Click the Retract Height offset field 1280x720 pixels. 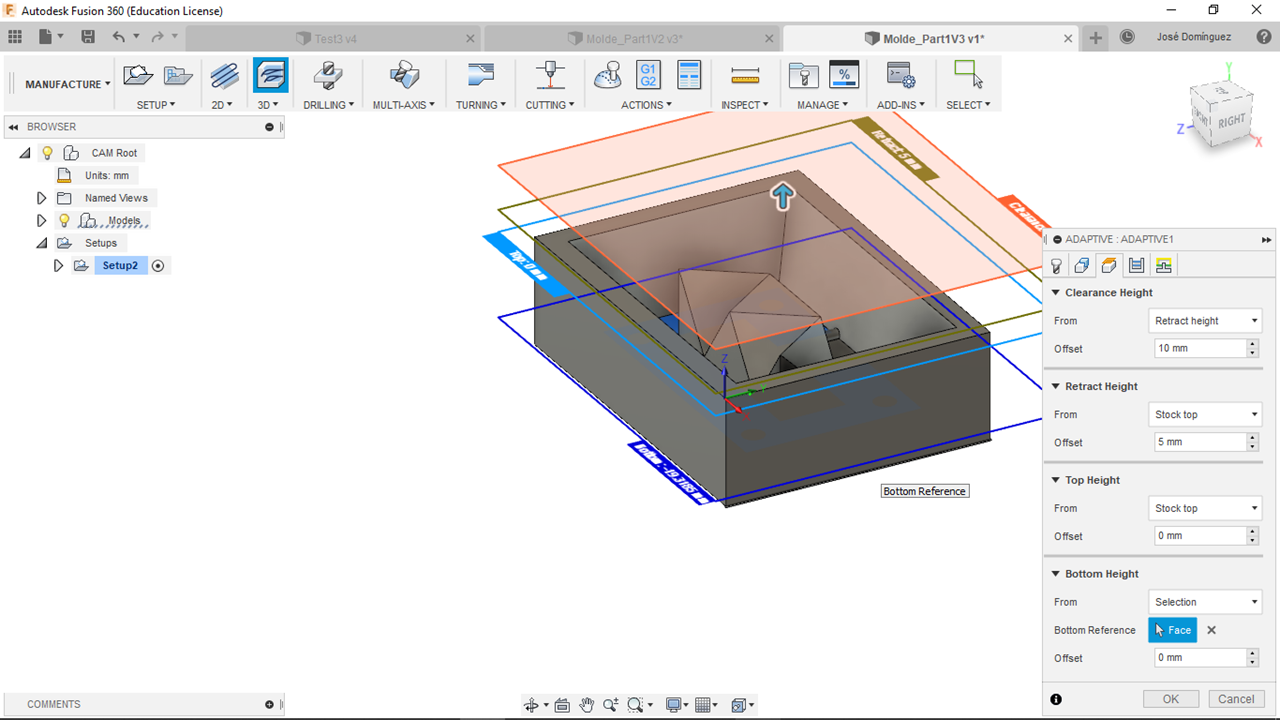click(x=1197, y=442)
